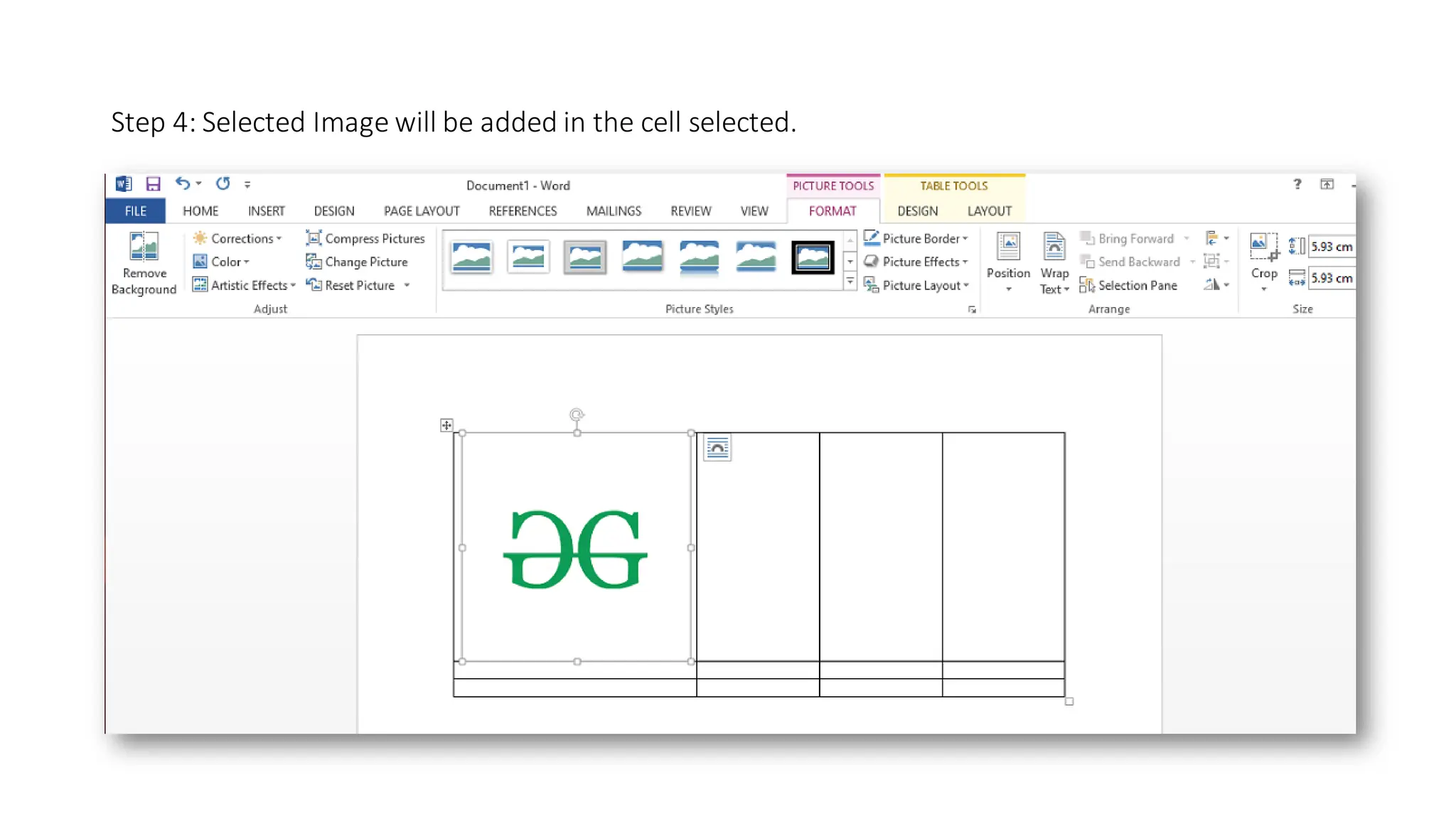
Task: Select the GG logo image in the table
Action: pos(577,547)
